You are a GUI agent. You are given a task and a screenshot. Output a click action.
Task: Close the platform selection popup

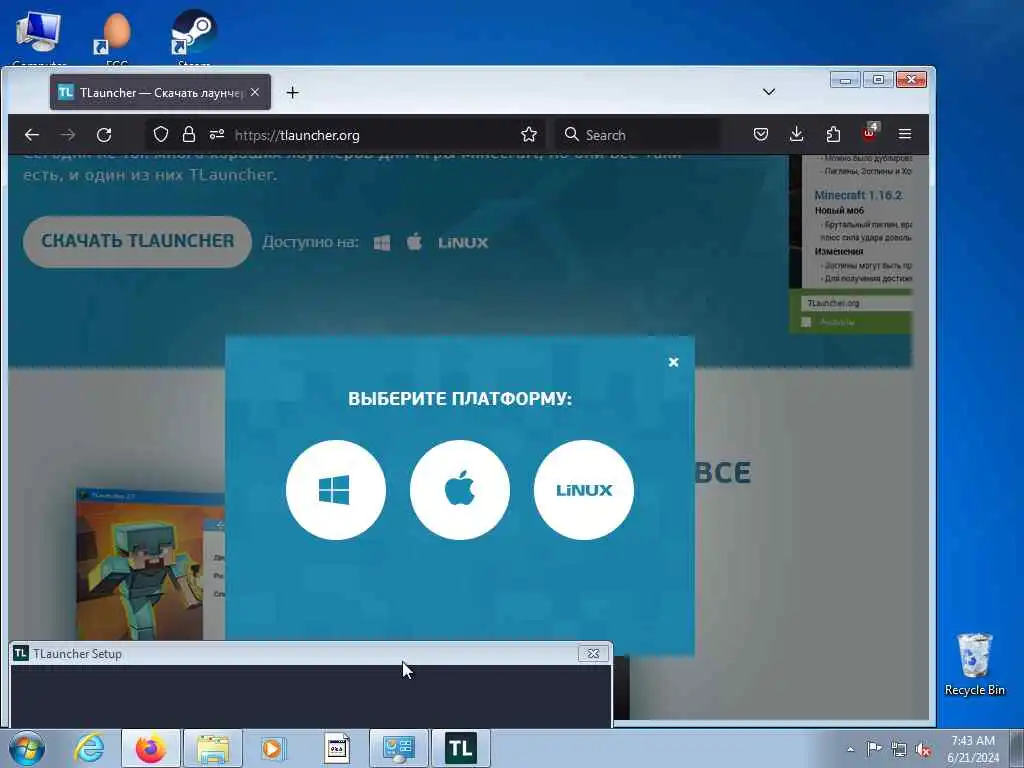[x=673, y=362]
